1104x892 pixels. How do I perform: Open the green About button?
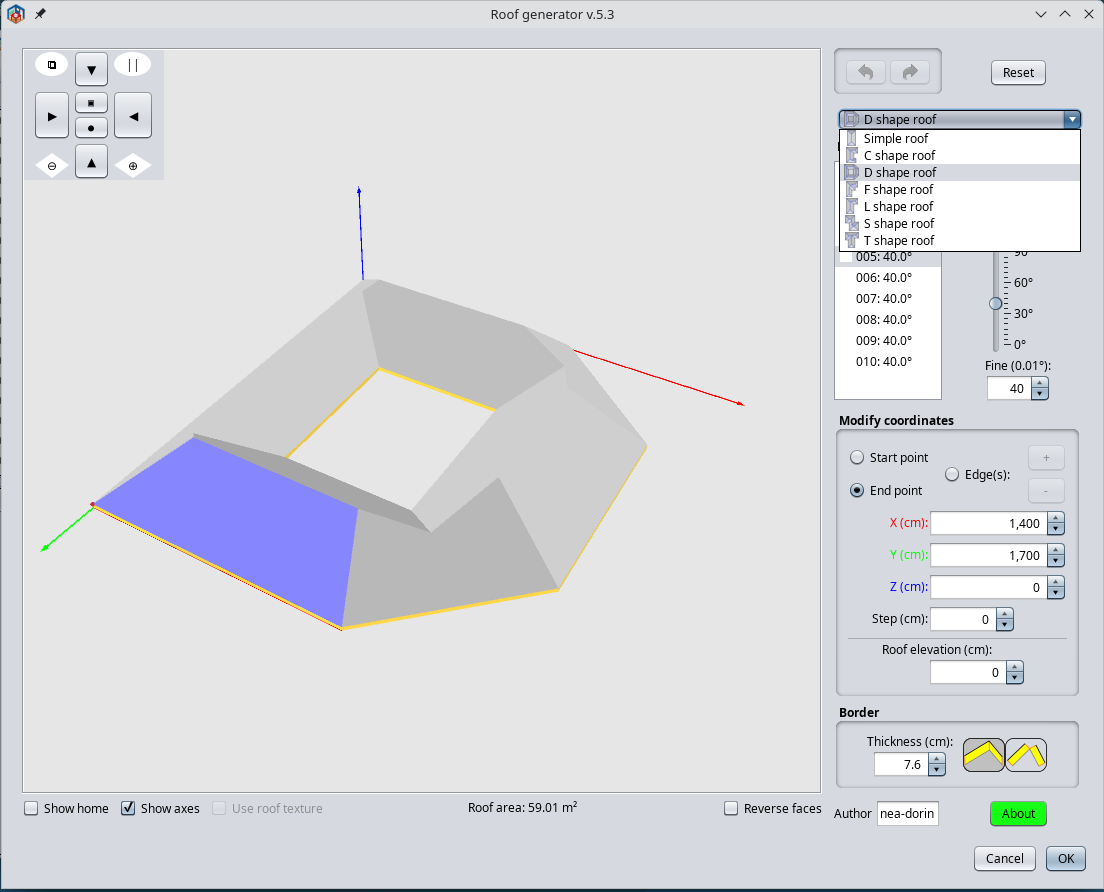[x=1018, y=814]
